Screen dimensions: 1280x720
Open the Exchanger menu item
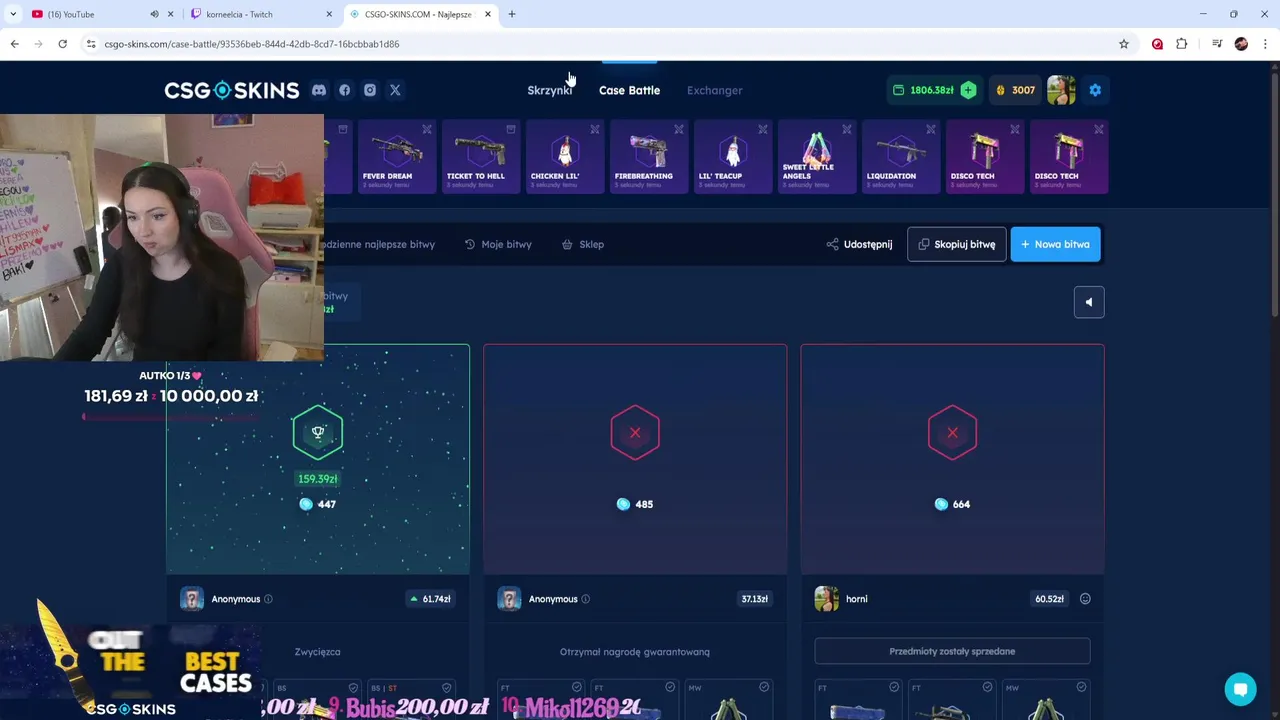click(x=714, y=90)
